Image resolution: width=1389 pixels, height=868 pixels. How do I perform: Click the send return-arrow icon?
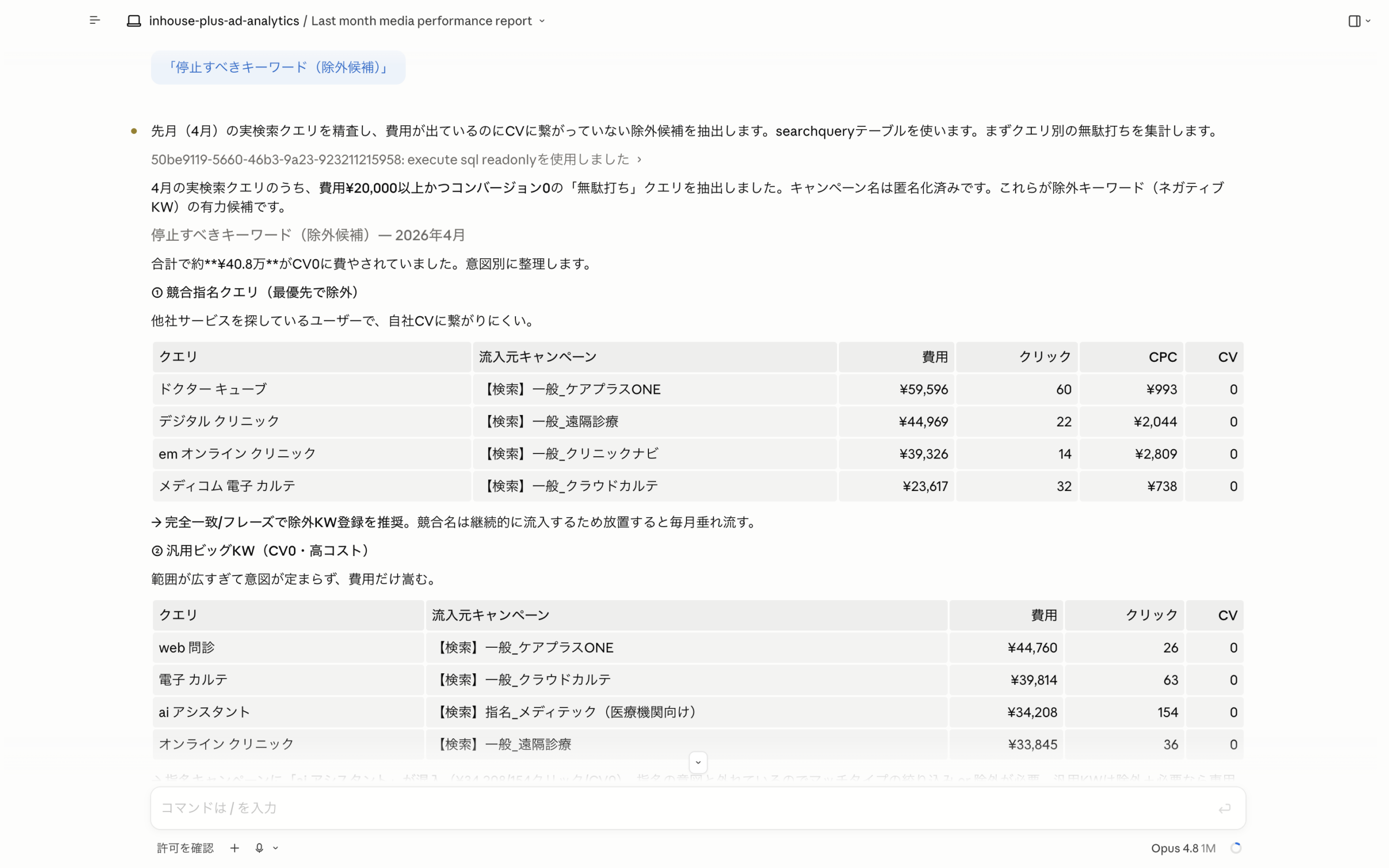[x=1224, y=808]
